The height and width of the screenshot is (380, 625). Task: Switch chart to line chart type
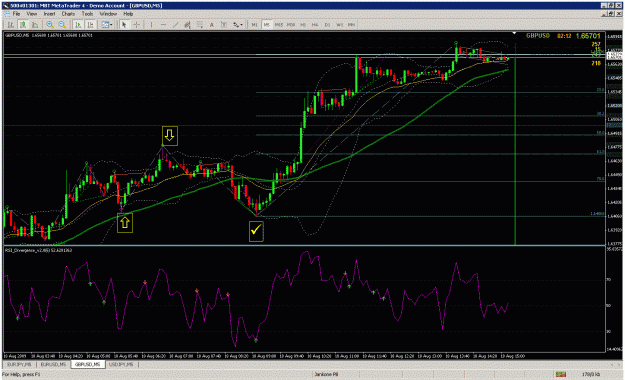[x=35, y=25]
